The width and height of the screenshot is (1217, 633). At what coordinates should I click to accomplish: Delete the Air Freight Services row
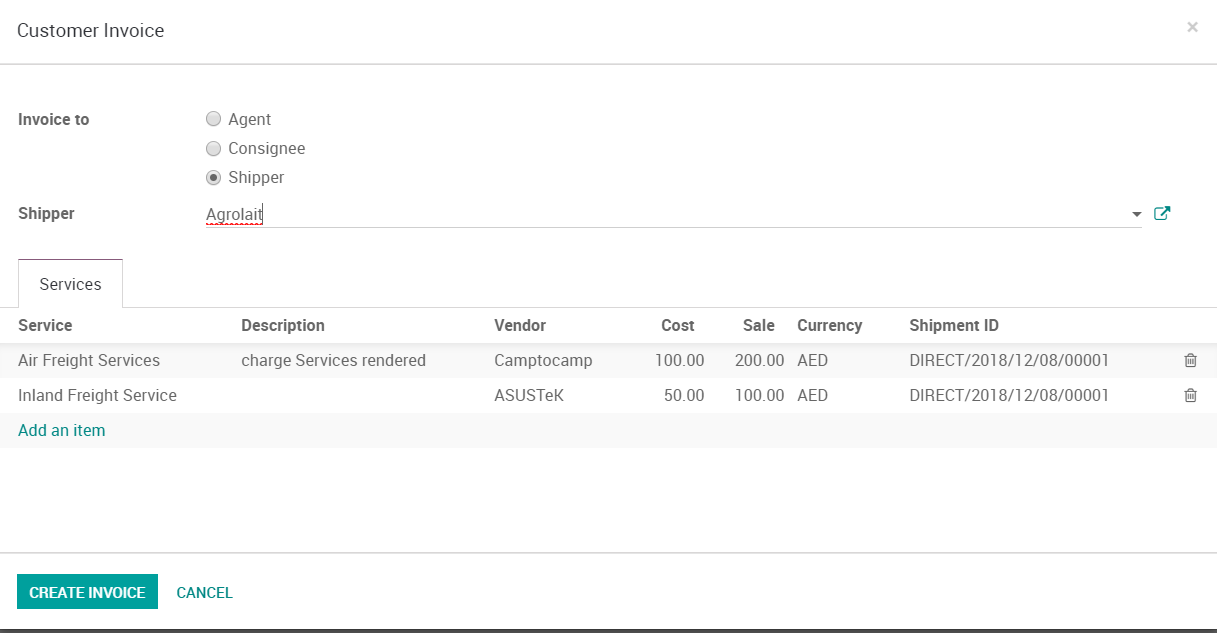pos(1190,360)
